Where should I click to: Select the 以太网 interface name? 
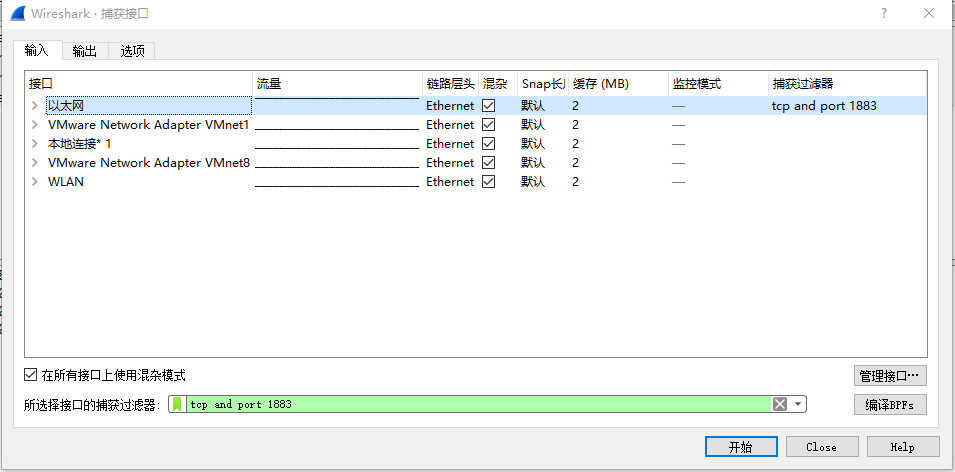pos(66,106)
